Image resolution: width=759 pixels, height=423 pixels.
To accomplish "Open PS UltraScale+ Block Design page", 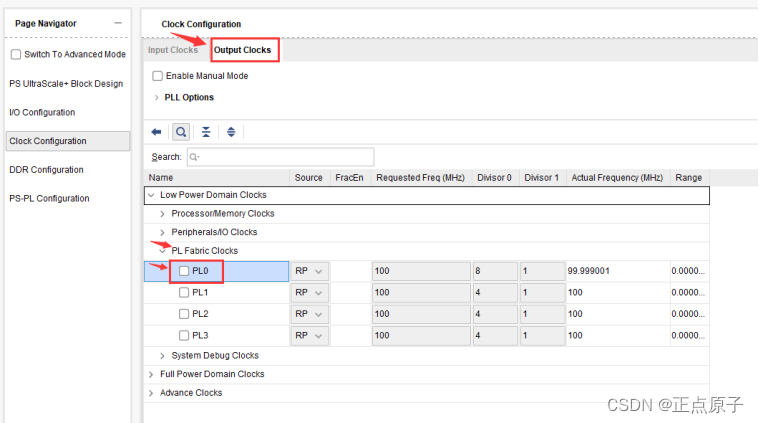I will click(66, 84).
